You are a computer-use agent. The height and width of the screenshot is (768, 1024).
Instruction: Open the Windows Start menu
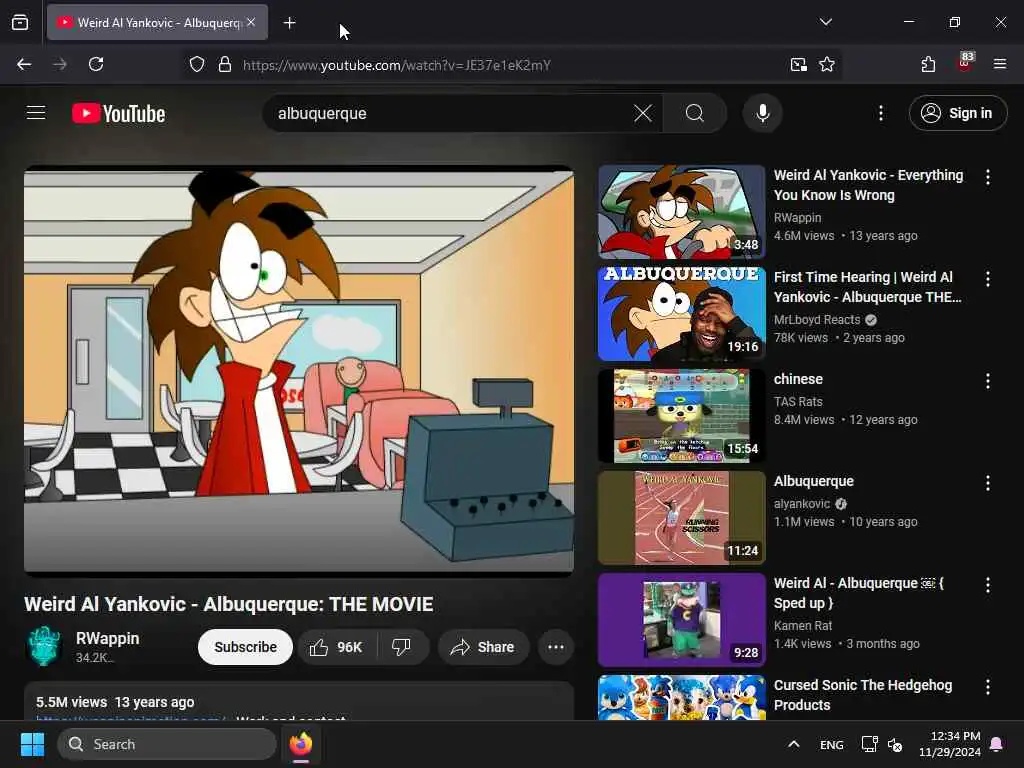(32, 744)
